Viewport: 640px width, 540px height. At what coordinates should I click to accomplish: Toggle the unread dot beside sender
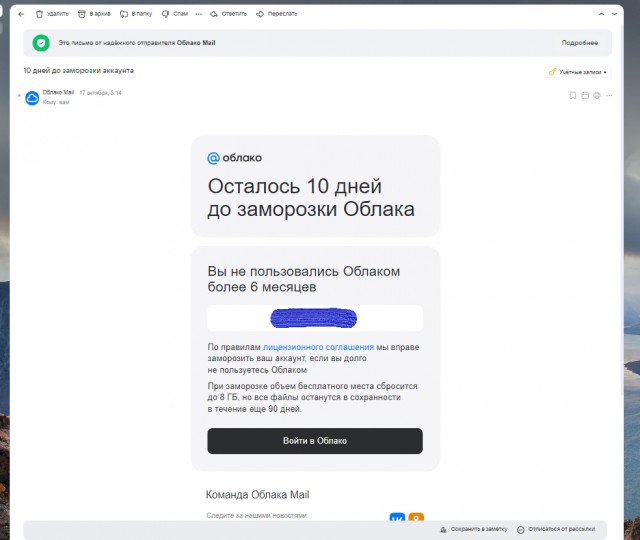coord(19,96)
